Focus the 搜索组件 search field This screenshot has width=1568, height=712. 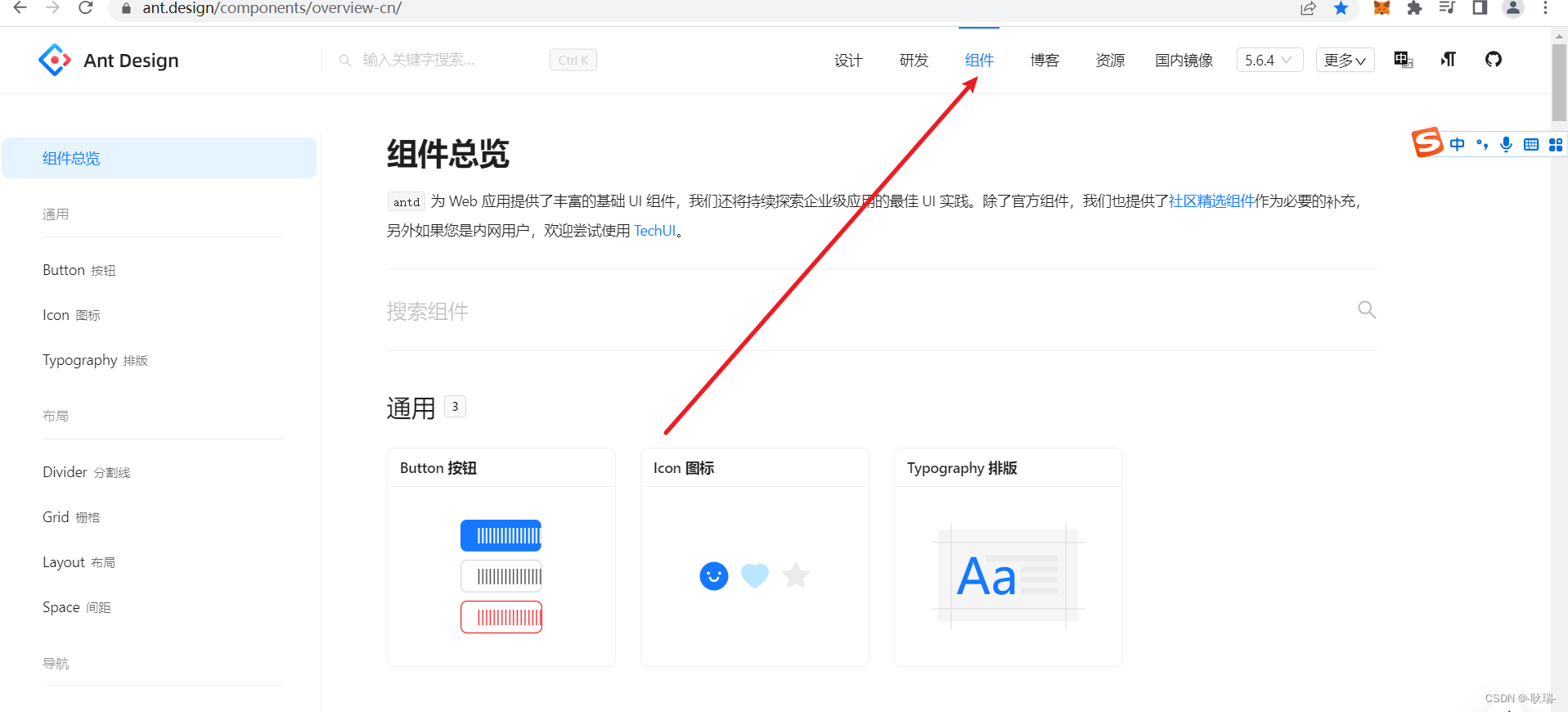[x=867, y=311]
